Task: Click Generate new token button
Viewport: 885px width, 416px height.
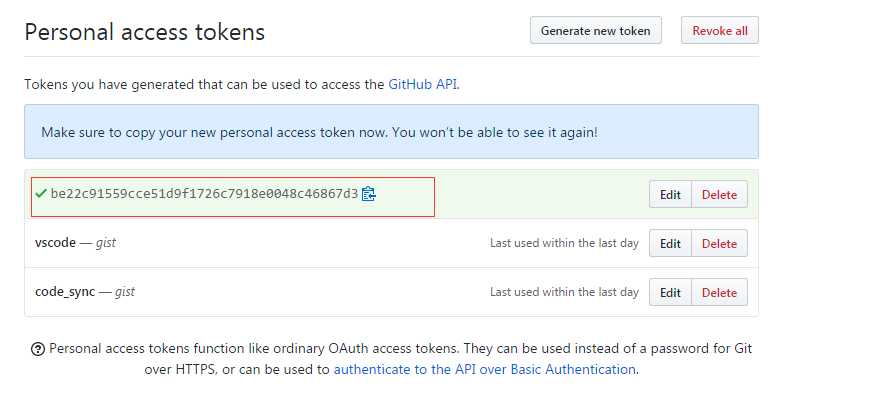Action: pyautogui.click(x=595, y=30)
